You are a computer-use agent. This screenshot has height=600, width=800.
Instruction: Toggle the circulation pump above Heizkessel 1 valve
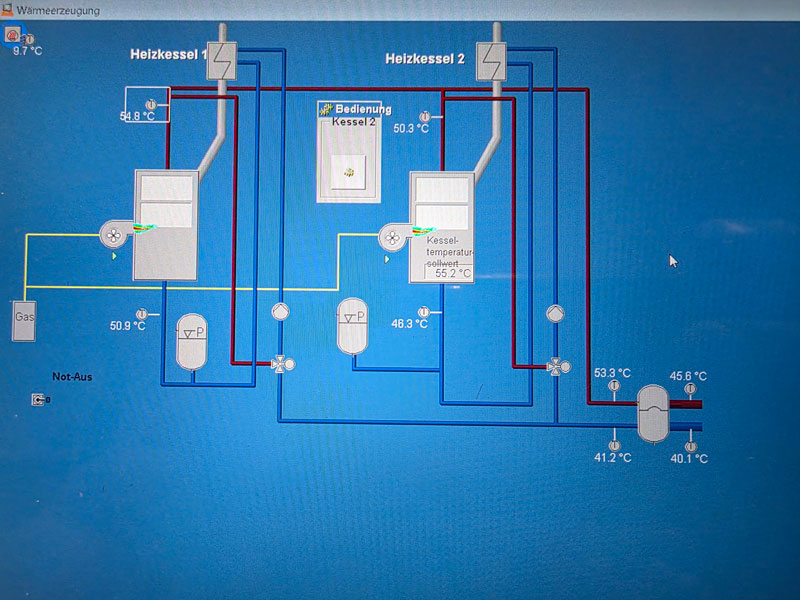pyautogui.click(x=280, y=311)
